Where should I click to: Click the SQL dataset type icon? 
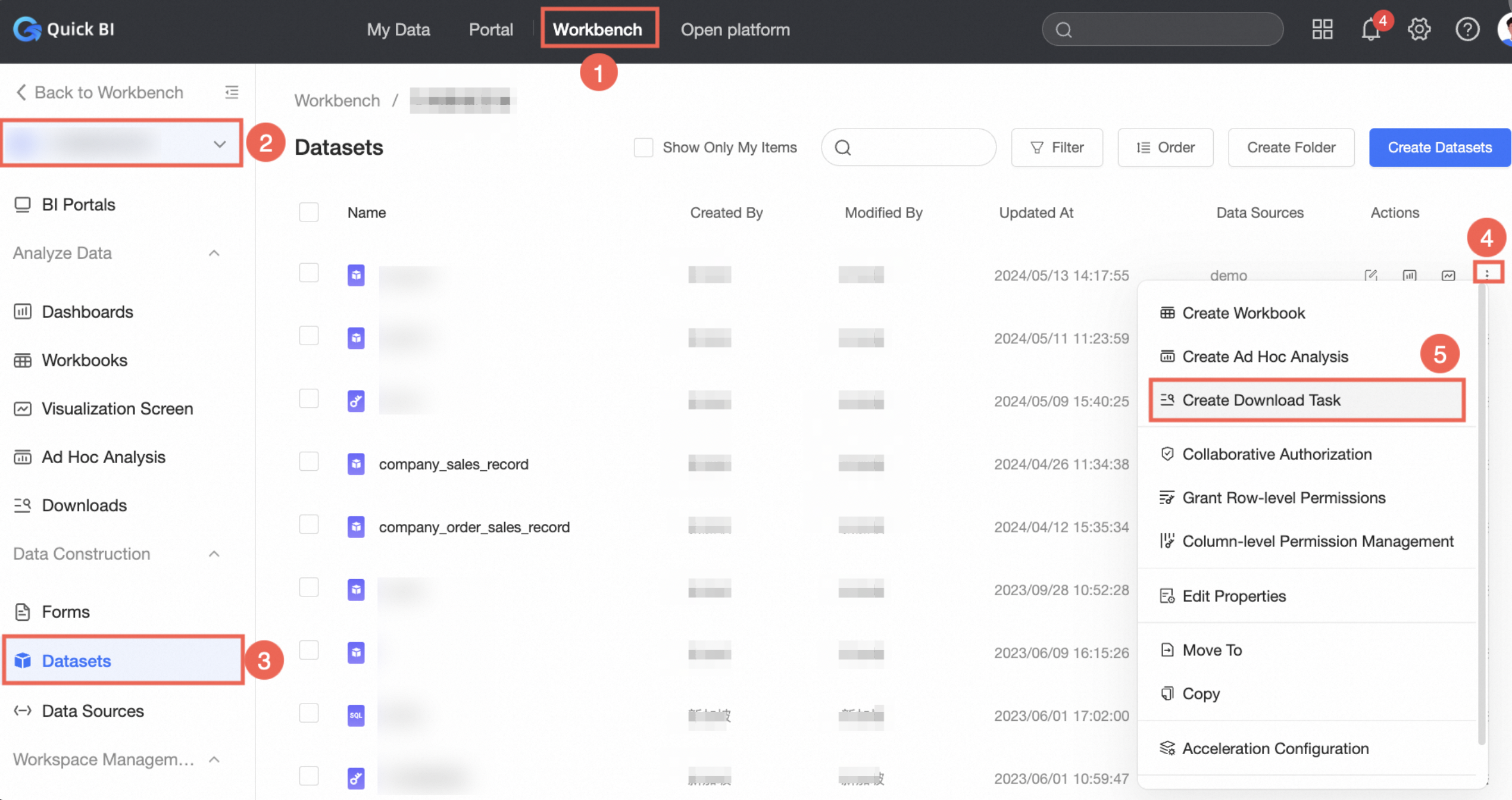pyautogui.click(x=356, y=715)
